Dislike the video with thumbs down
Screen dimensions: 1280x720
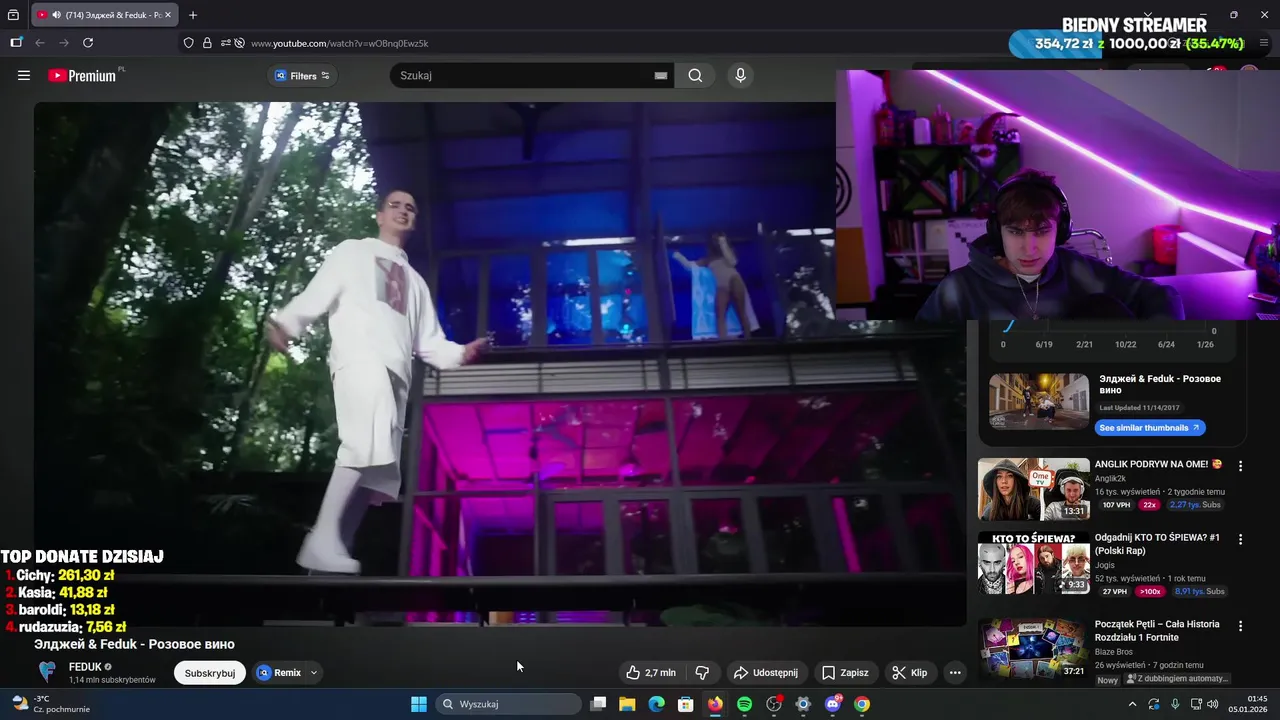coord(702,673)
